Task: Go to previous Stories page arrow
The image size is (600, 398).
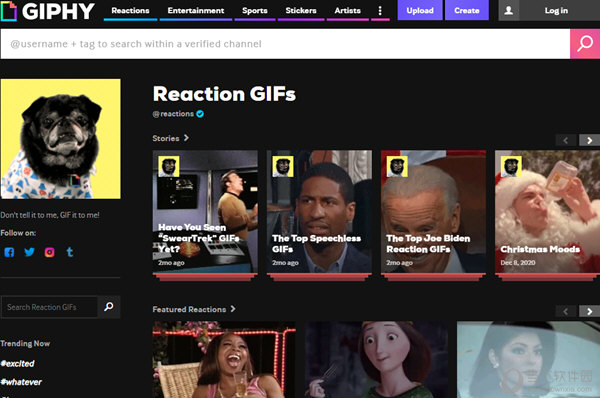Action: [x=566, y=140]
